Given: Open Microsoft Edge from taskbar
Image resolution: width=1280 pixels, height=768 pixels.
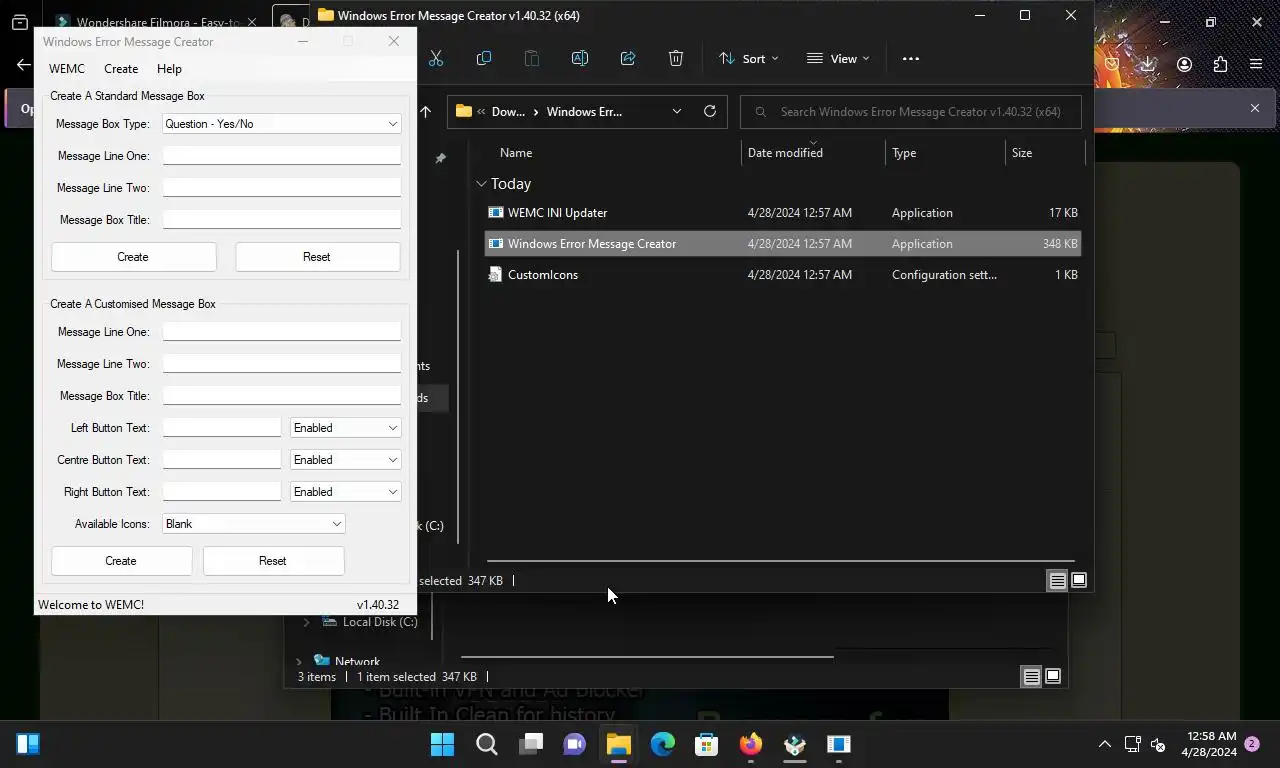Looking at the screenshot, I should (x=663, y=744).
